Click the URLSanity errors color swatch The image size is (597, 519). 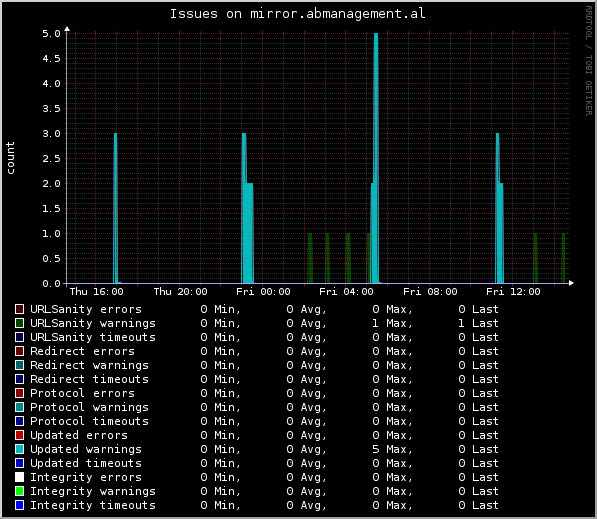tap(19, 309)
